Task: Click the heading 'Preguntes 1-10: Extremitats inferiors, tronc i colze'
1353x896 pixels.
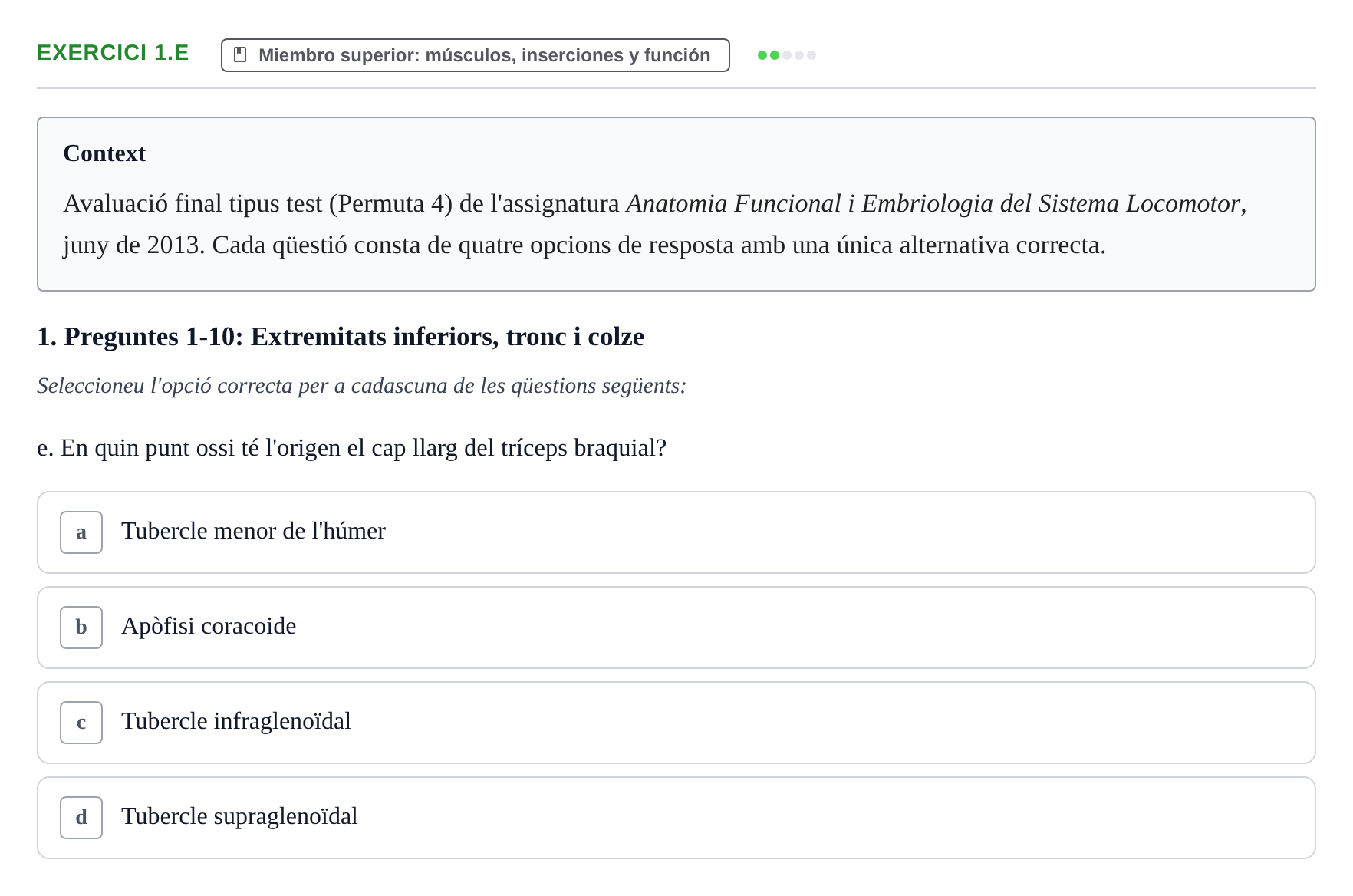Action: 341,337
